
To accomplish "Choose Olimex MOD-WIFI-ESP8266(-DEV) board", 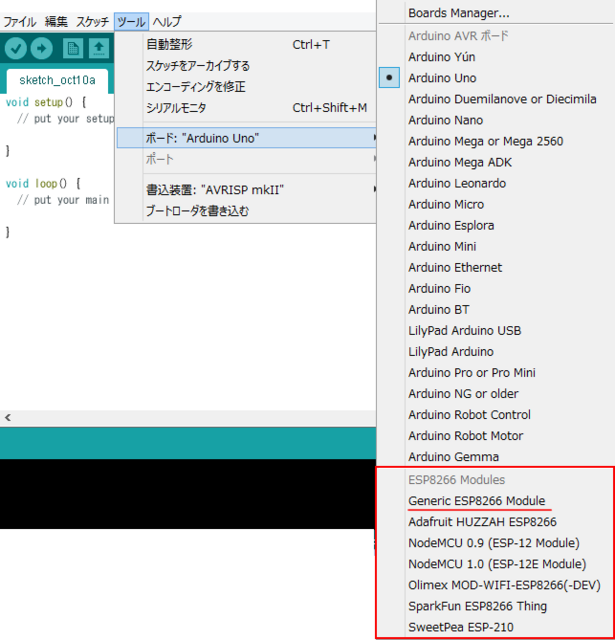I will pyautogui.click(x=496, y=585).
